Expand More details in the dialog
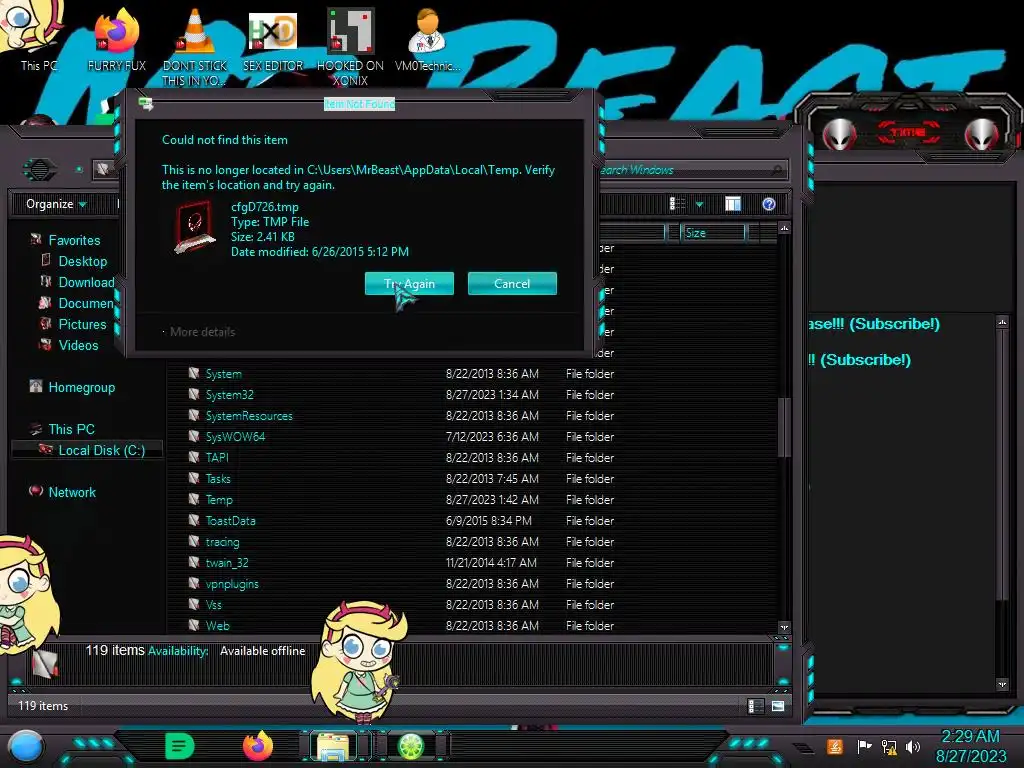The width and height of the screenshot is (1024, 768). [x=199, y=332]
